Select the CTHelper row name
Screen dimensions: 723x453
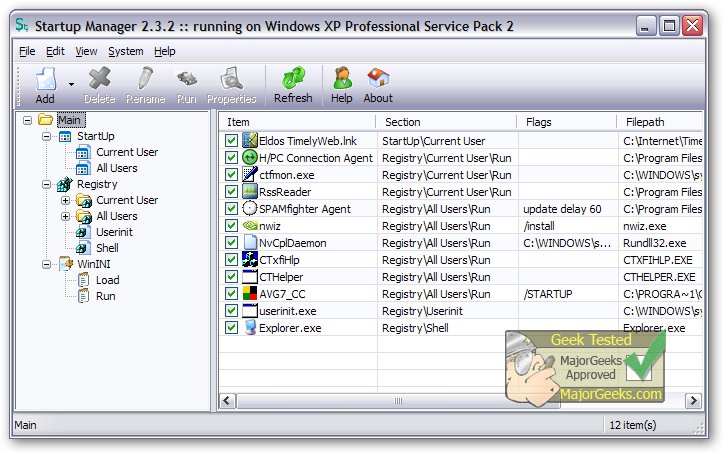coord(281,277)
